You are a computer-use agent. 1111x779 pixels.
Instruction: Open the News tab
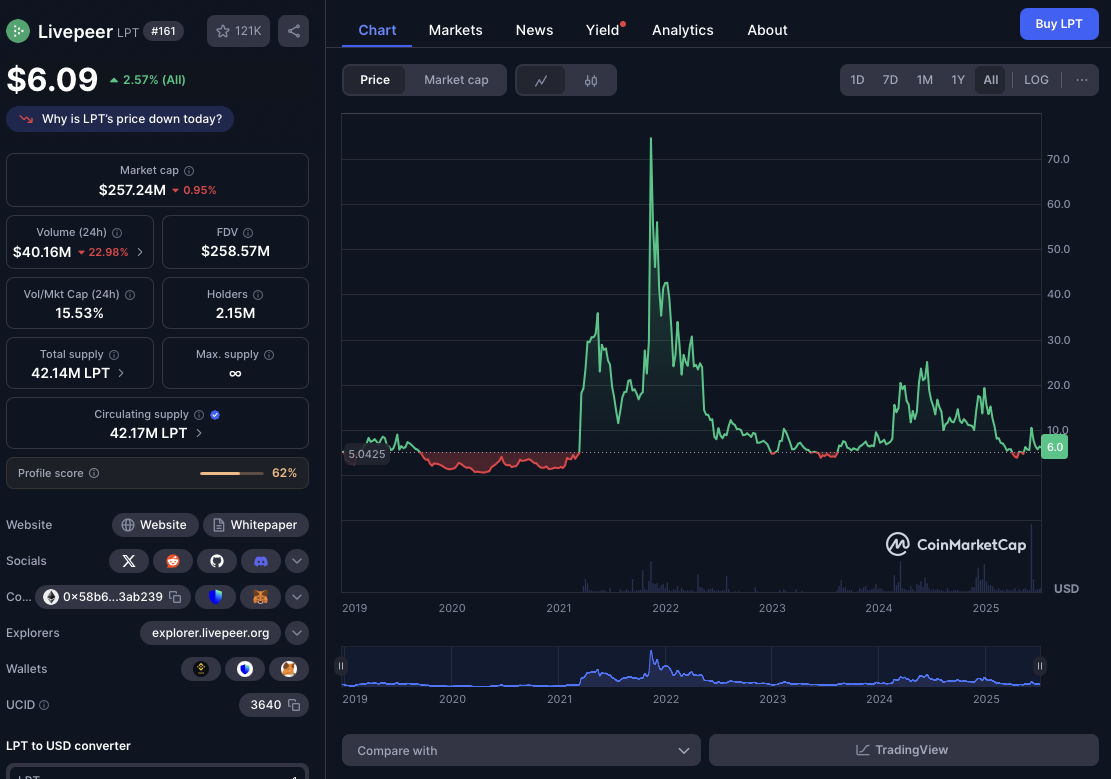coord(534,30)
